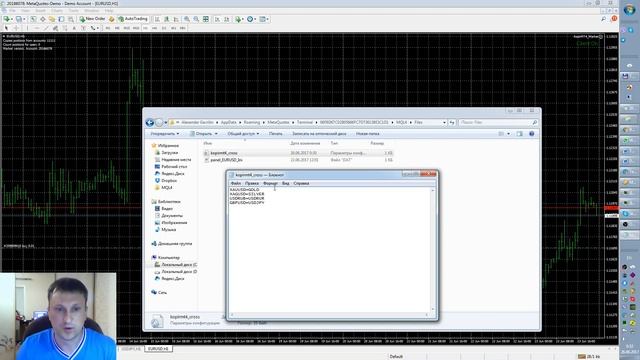Draw a vertical line tool
Image resolution: width=640 pixels, height=360 pixels.
tap(27, 28)
